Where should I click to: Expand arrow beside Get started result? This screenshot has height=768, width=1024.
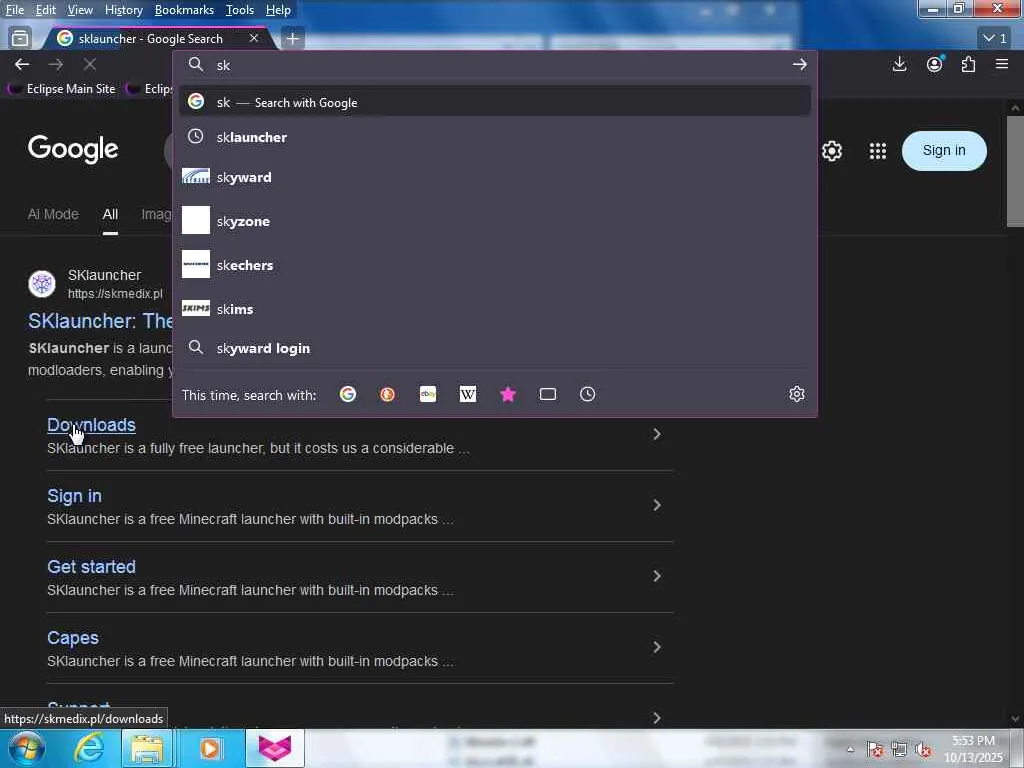click(x=656, y=576)
